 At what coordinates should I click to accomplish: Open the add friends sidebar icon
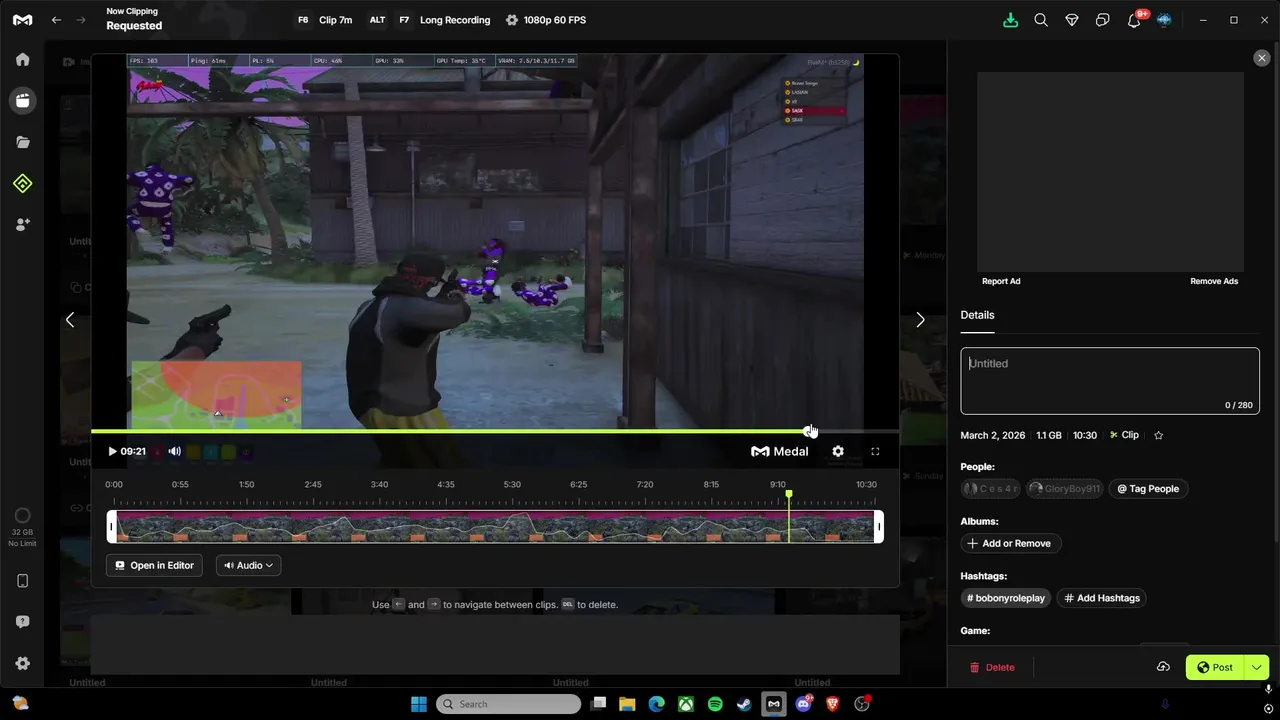tap(22, 225)
